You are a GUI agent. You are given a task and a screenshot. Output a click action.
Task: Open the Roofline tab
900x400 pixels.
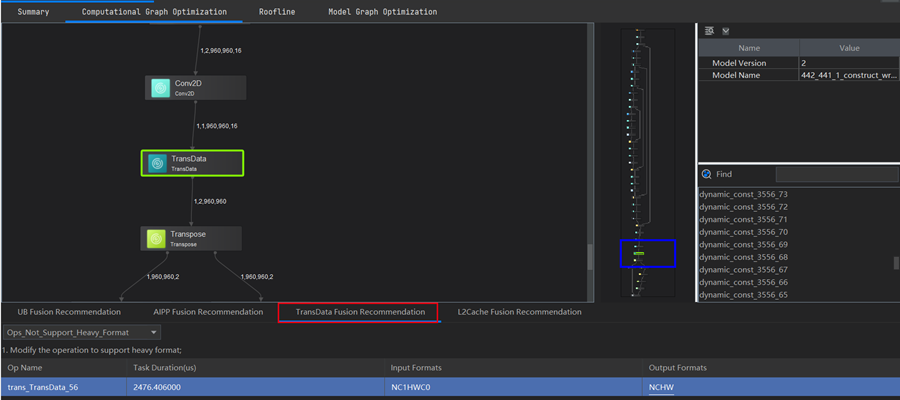(x=277, y=11)
